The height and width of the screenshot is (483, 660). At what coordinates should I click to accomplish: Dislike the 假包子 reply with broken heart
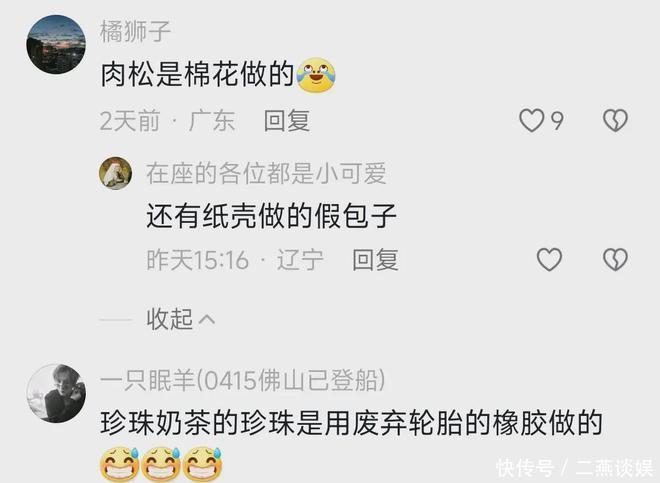click(x=615, y=259)
